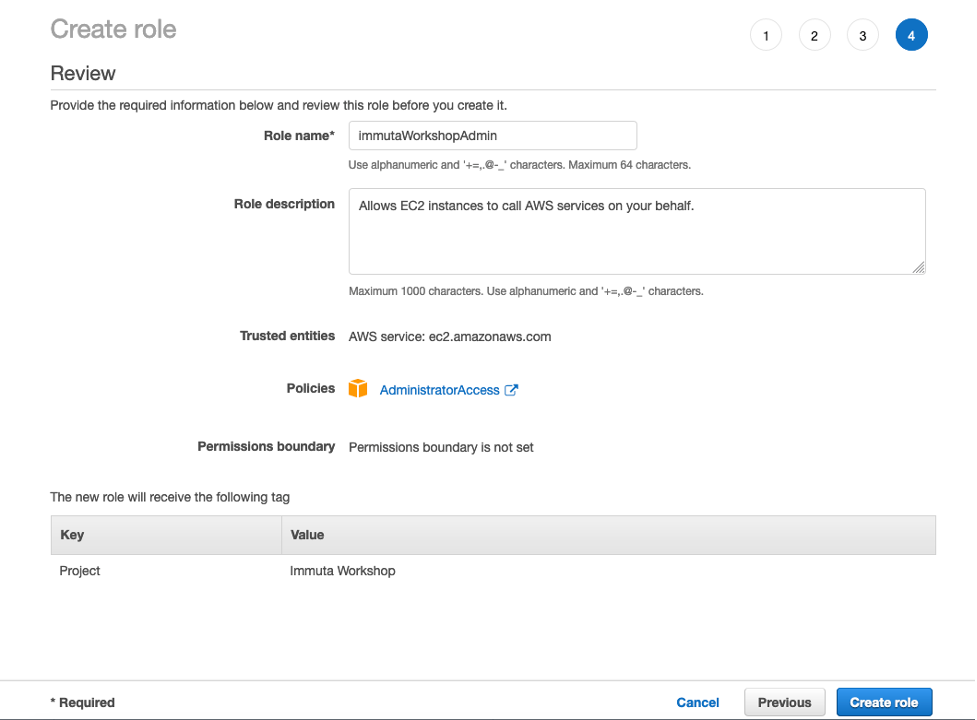Click the Create role button
The width and height of the screenshot is (977, 720).
(884, 703)
